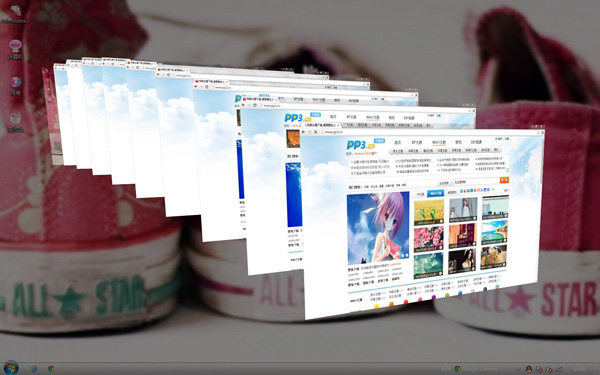Click the orange search button
The height and width of the screenshot is (375, 600).
coord(504,180)
